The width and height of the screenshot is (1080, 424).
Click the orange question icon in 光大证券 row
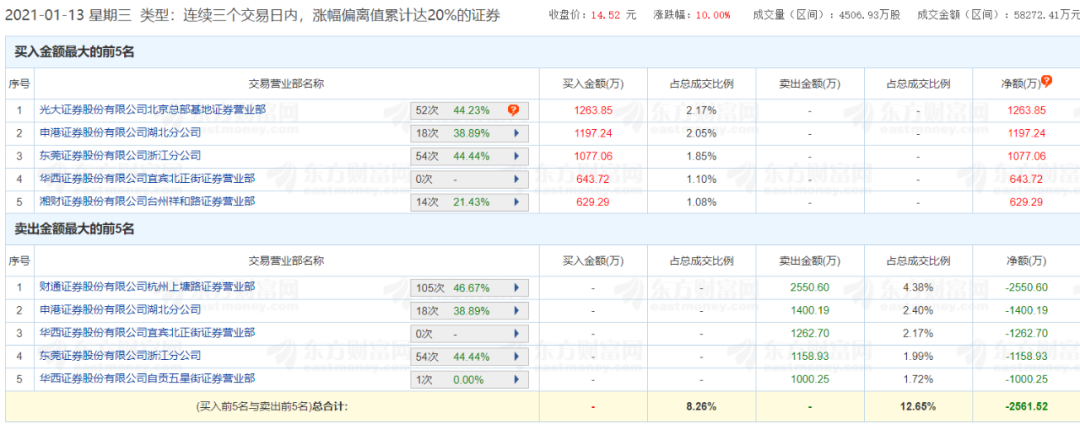pos(513,110)
